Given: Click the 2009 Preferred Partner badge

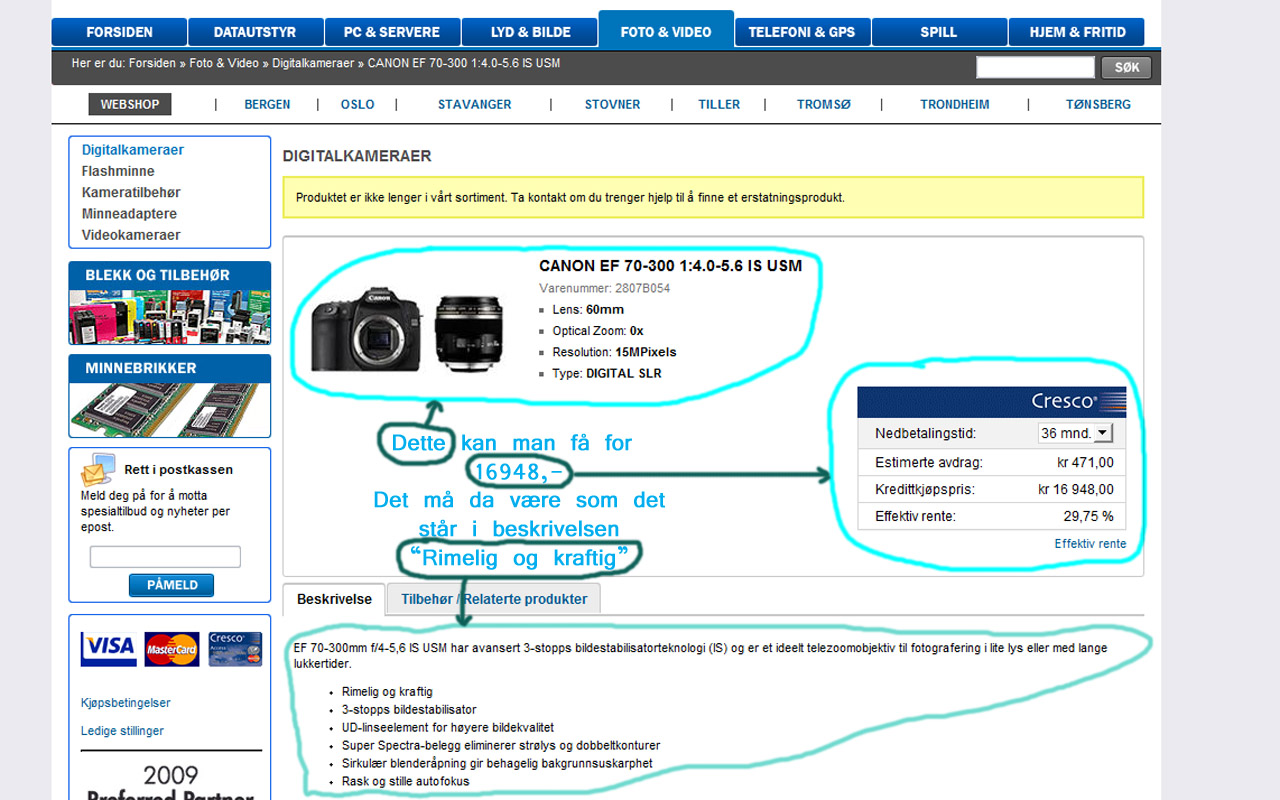Looking at the screenshot, I should click(x=170, y=782).
